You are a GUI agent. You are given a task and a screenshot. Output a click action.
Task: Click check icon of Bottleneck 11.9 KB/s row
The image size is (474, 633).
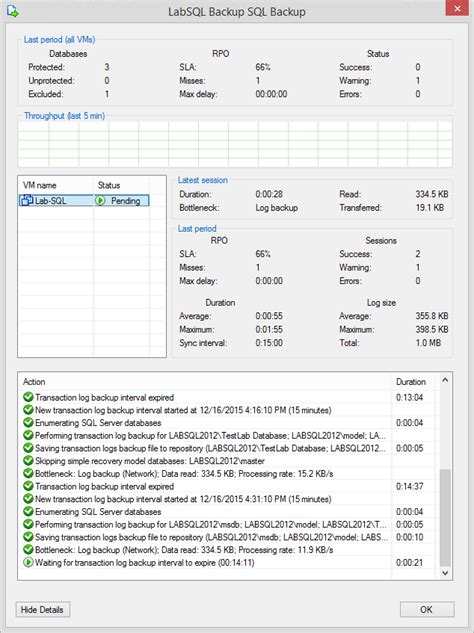click(x=28, y=550)
